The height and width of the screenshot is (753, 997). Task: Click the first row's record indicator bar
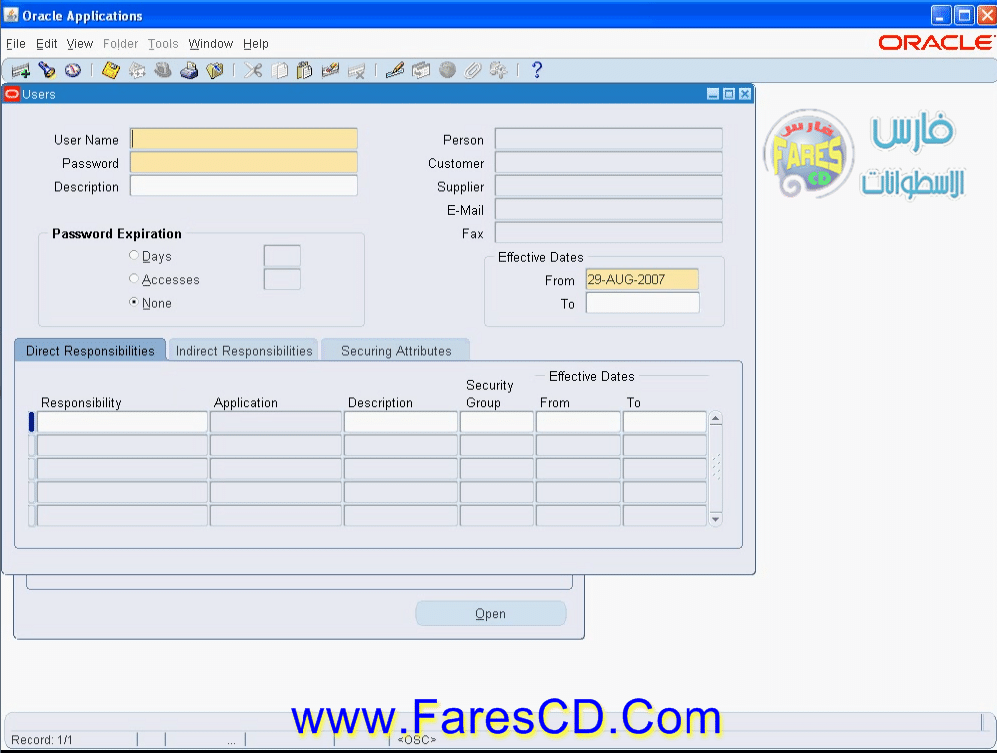[x=32, y=422]
